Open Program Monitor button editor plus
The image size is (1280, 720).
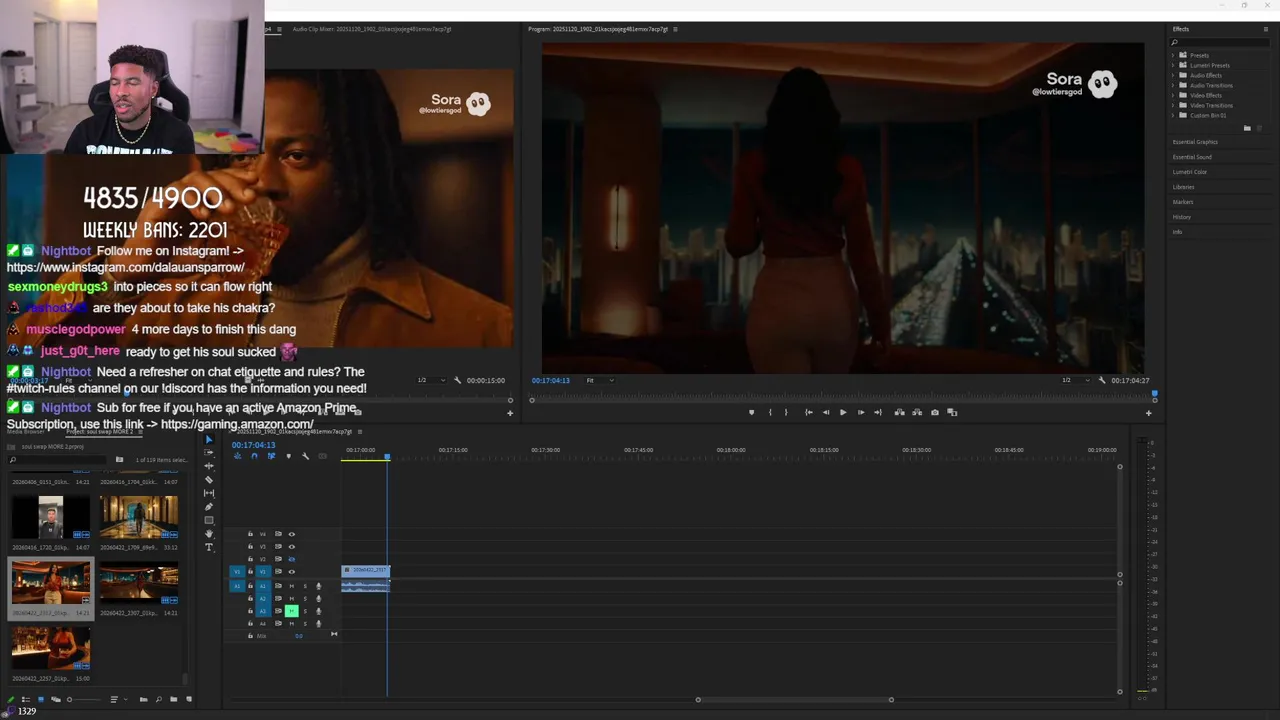pyautogui.click(x=1148, y=413)
